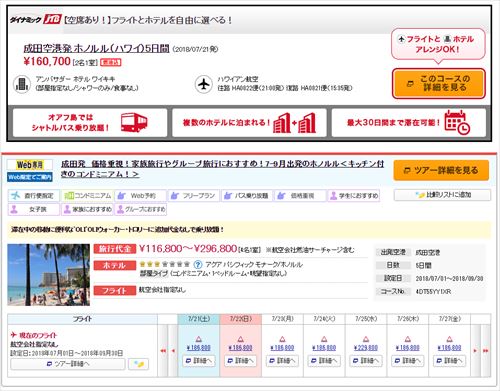Click the shuttle bus icon banner
This screenshot has height=391, width=500.
tap(90, 122)
